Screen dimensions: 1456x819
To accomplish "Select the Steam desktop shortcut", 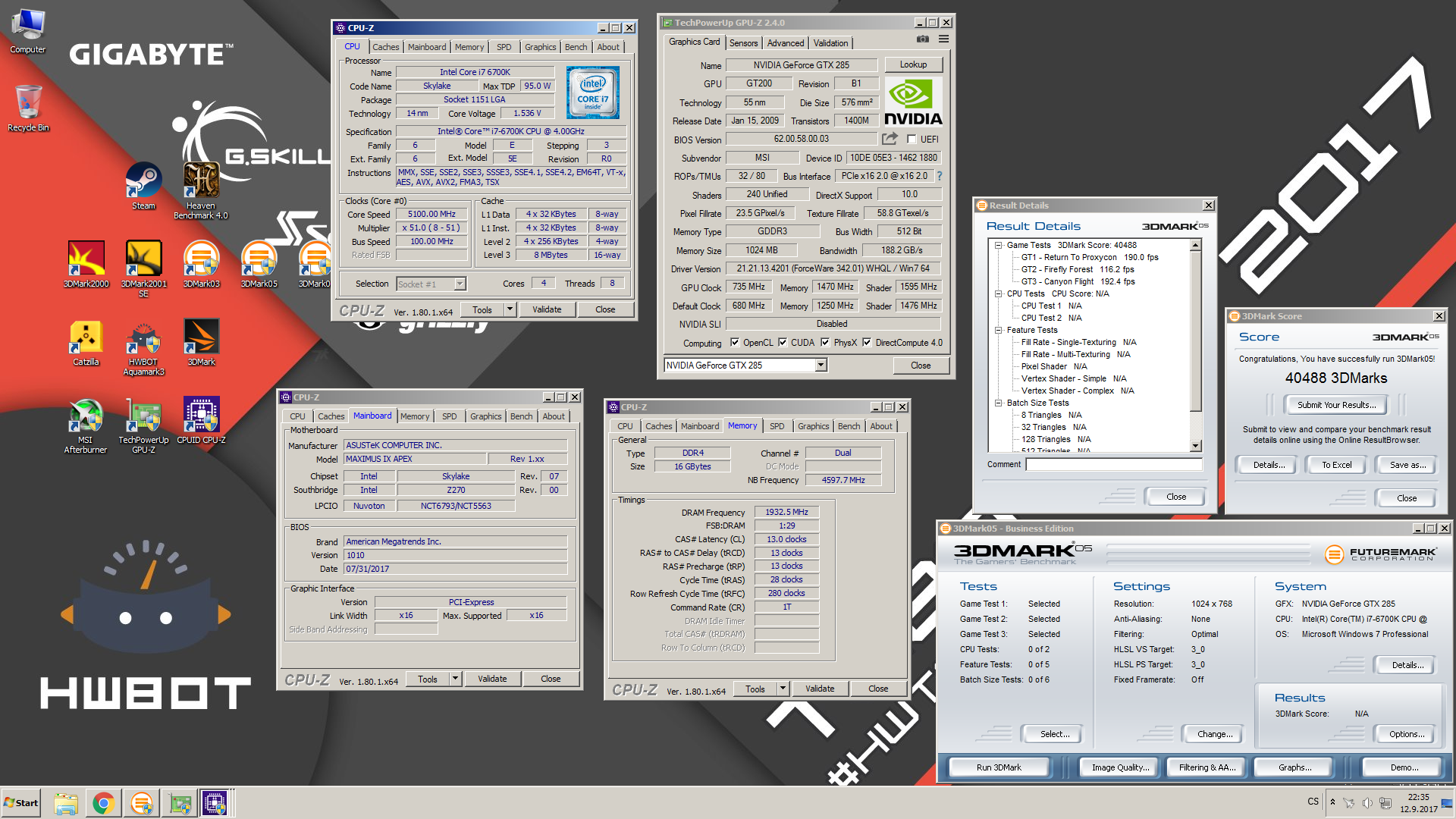I will pyautogui.click(x=143, y=186).
